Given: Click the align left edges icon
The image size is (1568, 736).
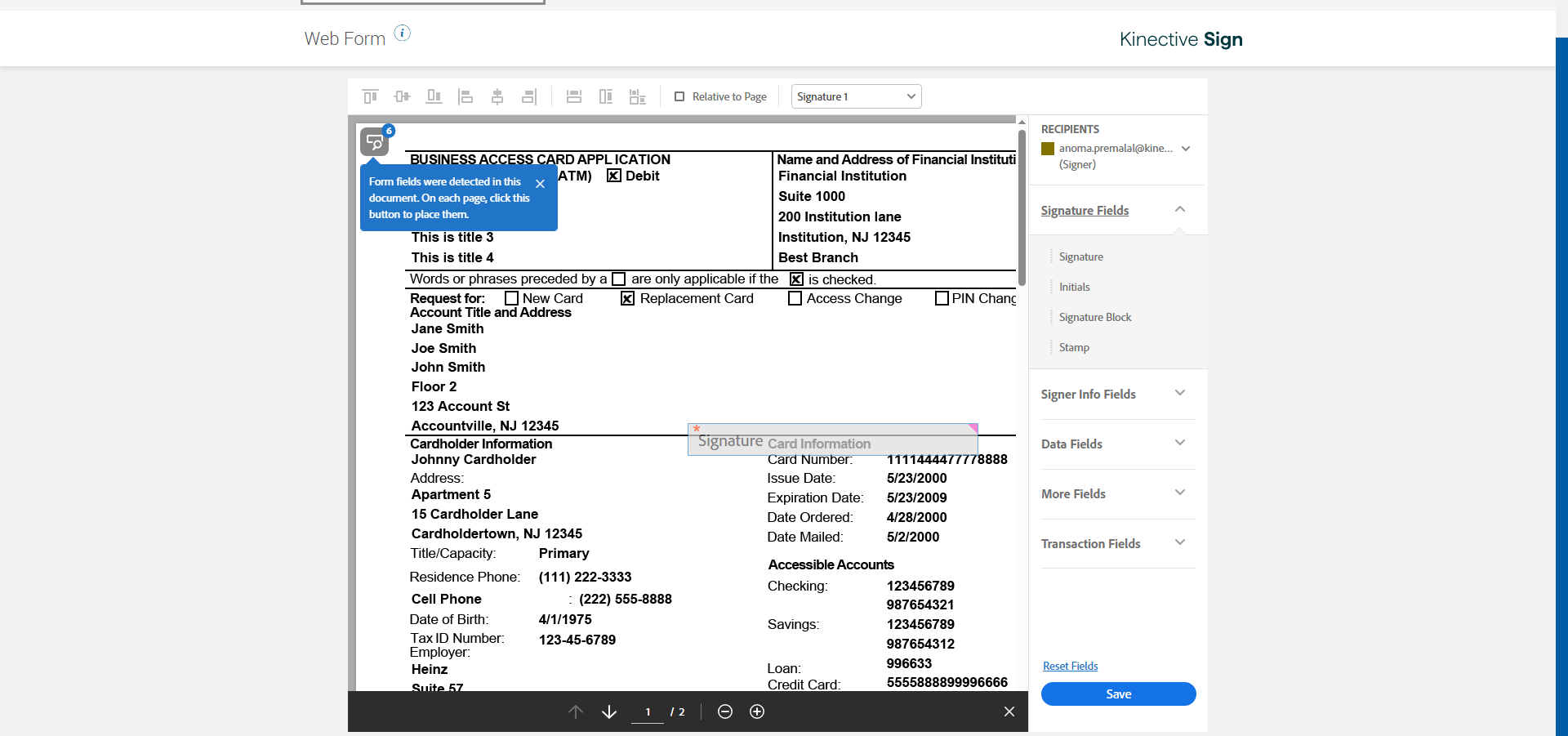Looking at the screenshot, I should (x=465, y=96).
